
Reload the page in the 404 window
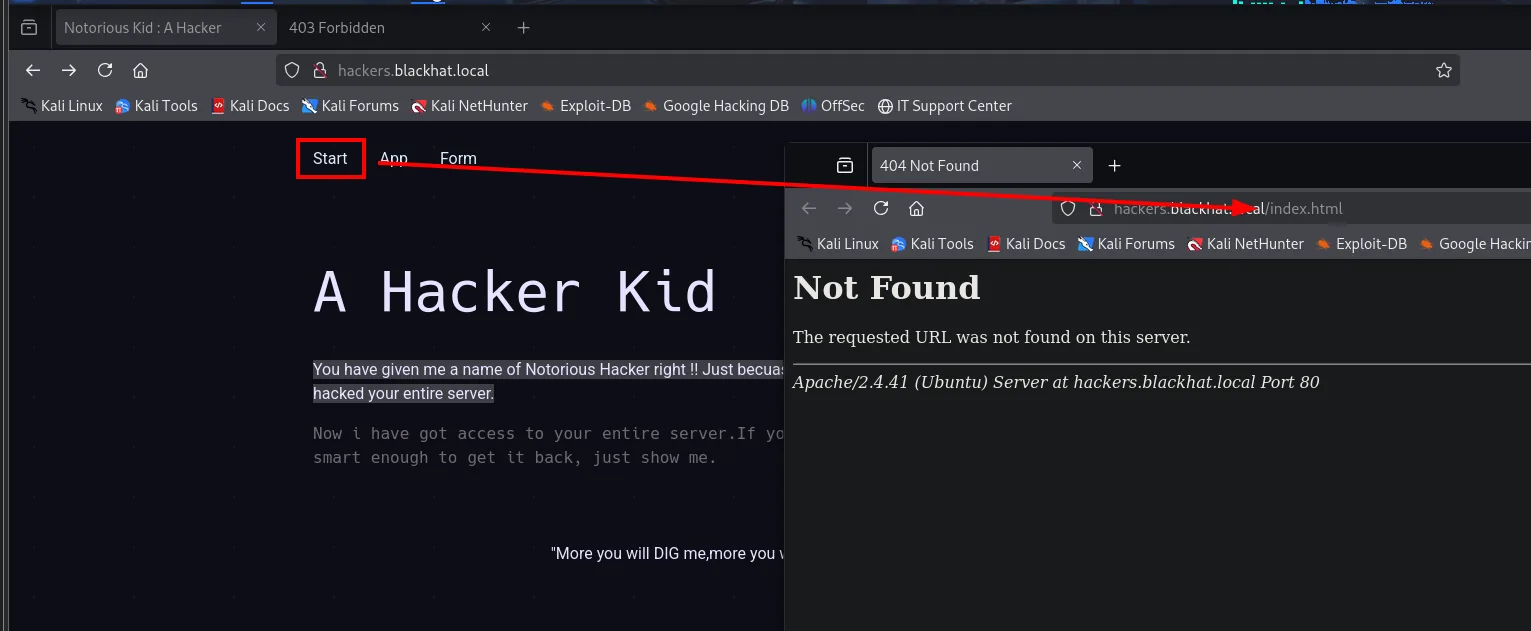(881, 208)
